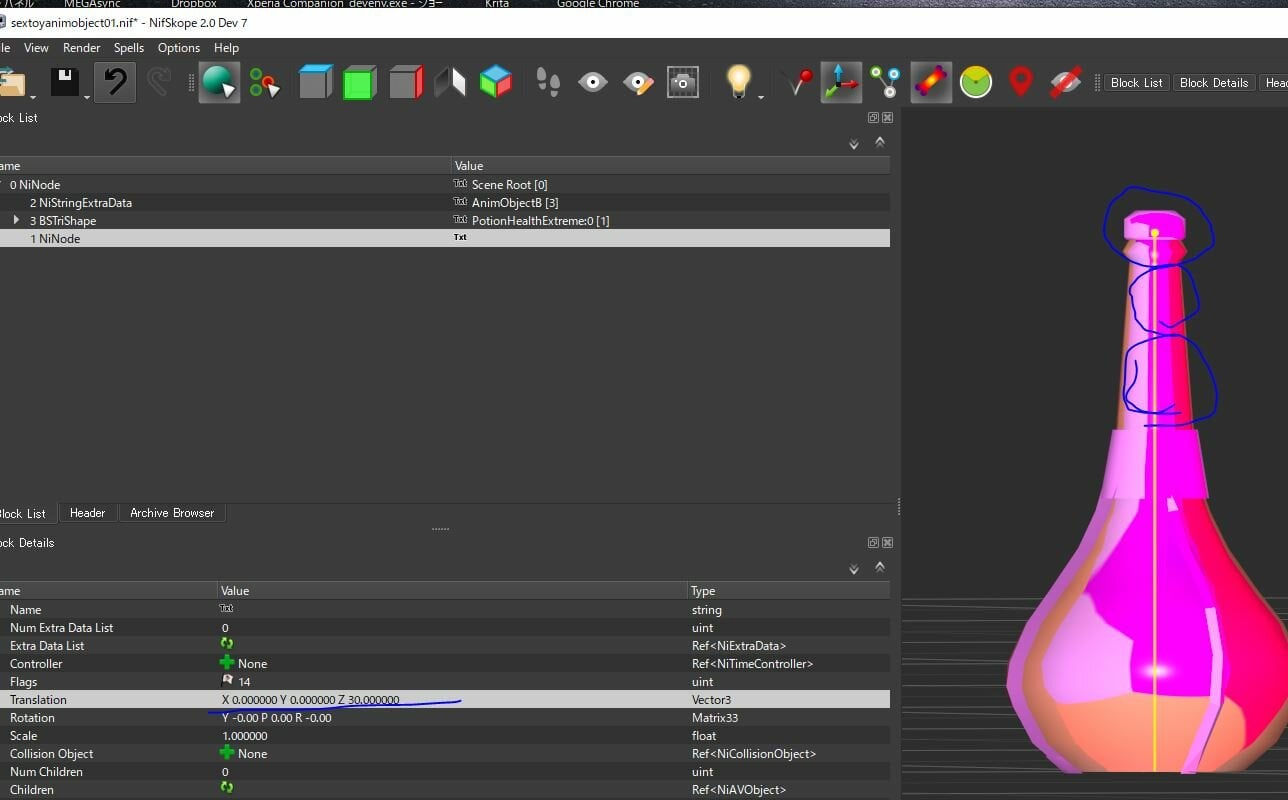Screen dimensions: 1288x800
Task: Click the Rotation Y P R value
Action: [277, 718]
